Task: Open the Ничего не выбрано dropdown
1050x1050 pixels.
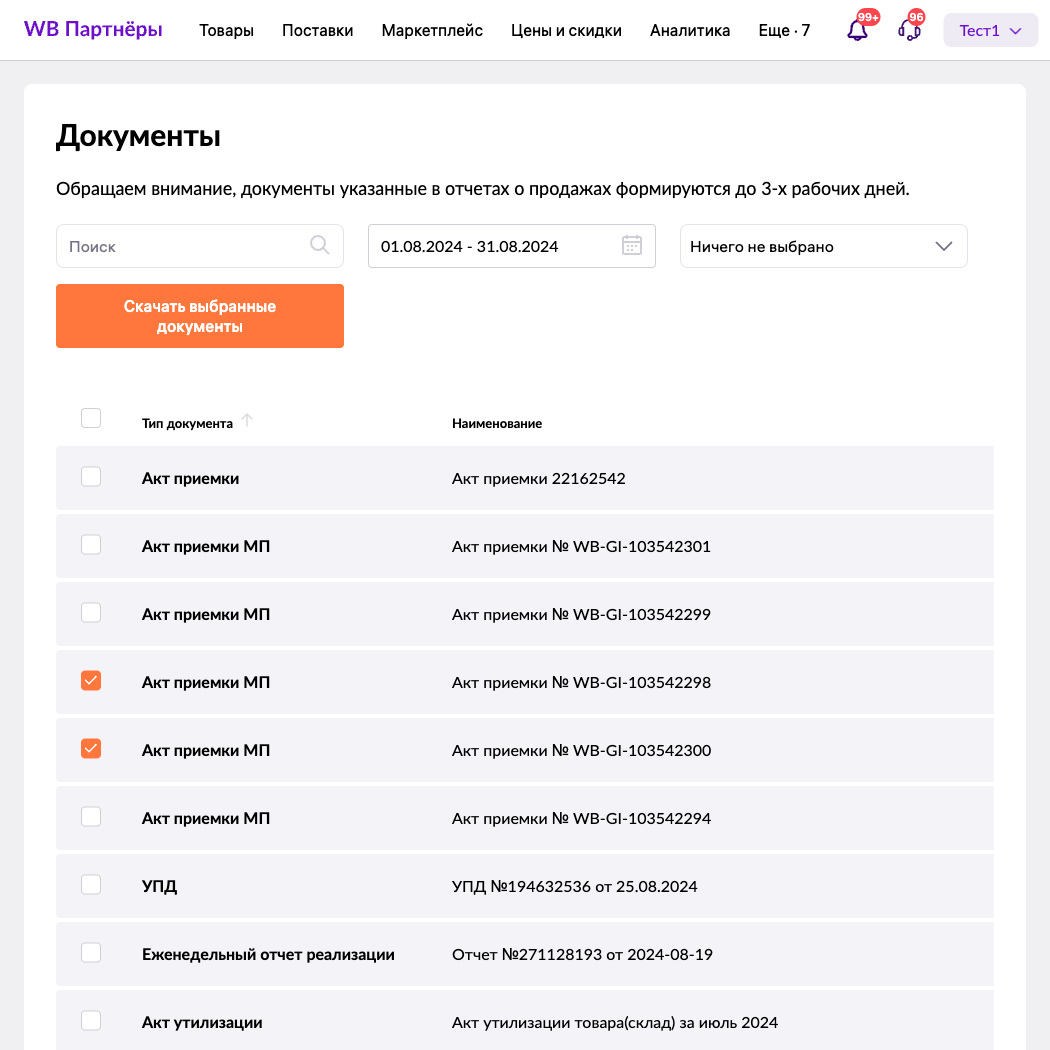Action: coord(823,246)
